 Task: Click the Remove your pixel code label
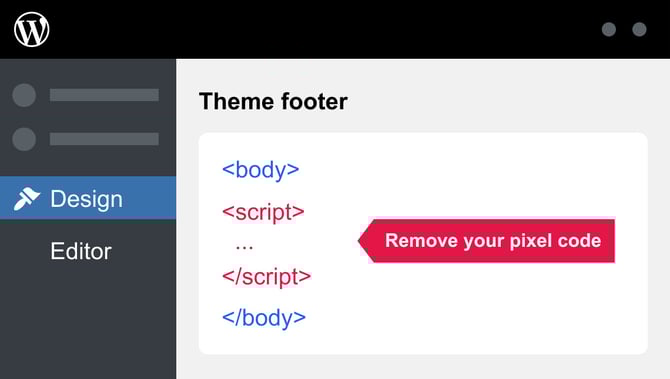493,241
